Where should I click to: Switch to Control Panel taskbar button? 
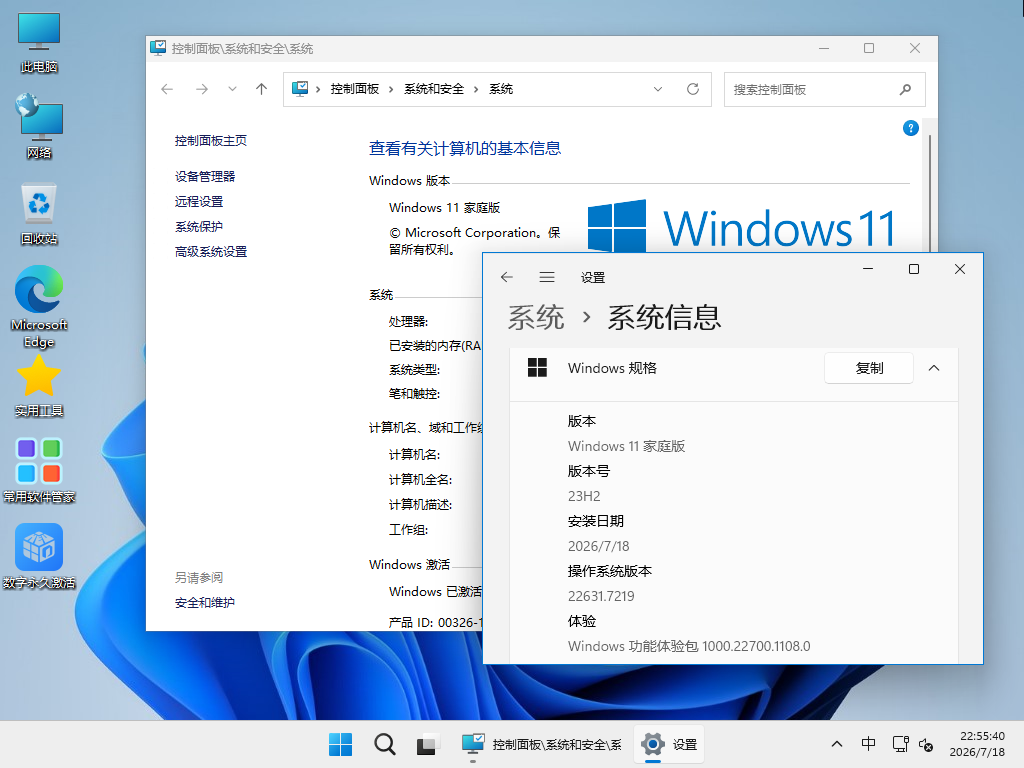pyautogui.click(x=541, y=744)
